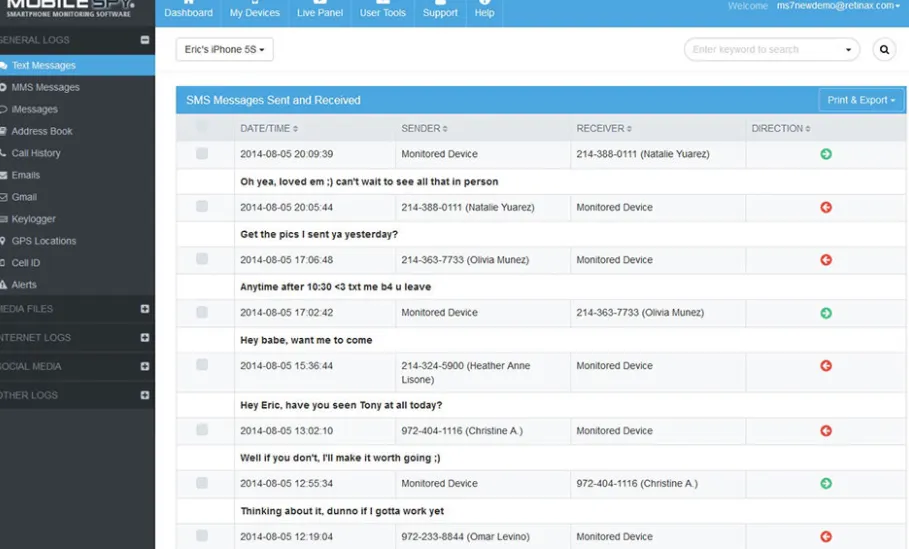Check the 15:36:44 message row checkbox
This screenshot has width=909, height=549.
pyautogui.click(x=202, y=365)
